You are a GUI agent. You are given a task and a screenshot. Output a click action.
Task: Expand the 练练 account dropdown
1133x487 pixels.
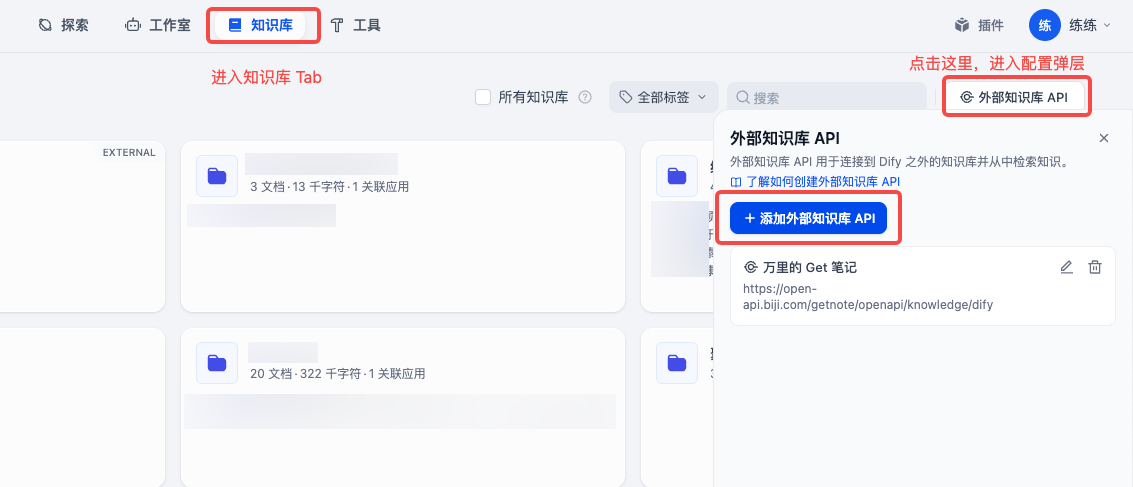point(1090,25)
